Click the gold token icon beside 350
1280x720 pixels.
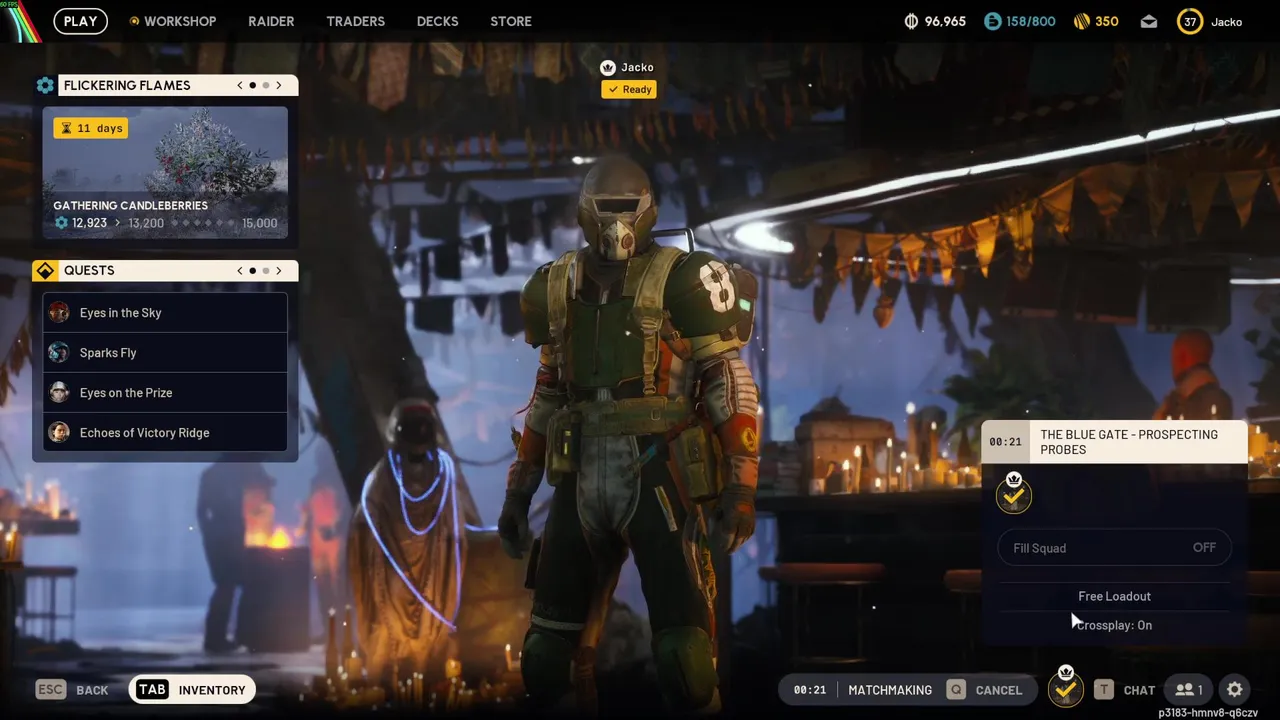pos(1081,21)
